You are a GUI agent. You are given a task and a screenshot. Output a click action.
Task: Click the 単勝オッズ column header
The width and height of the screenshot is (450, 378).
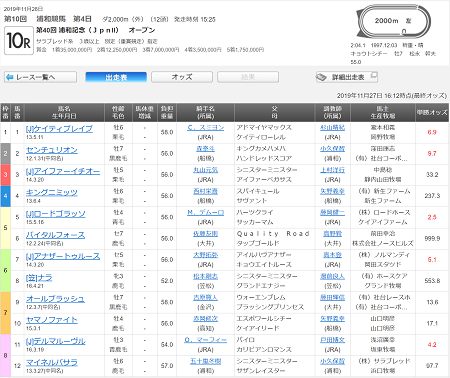[432, 113]
